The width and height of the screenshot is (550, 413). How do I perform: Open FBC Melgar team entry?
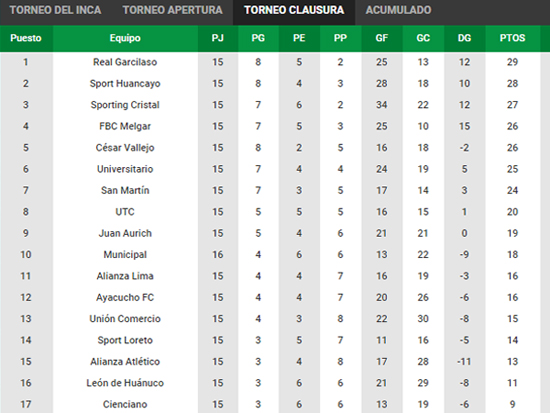pos(125,126)
